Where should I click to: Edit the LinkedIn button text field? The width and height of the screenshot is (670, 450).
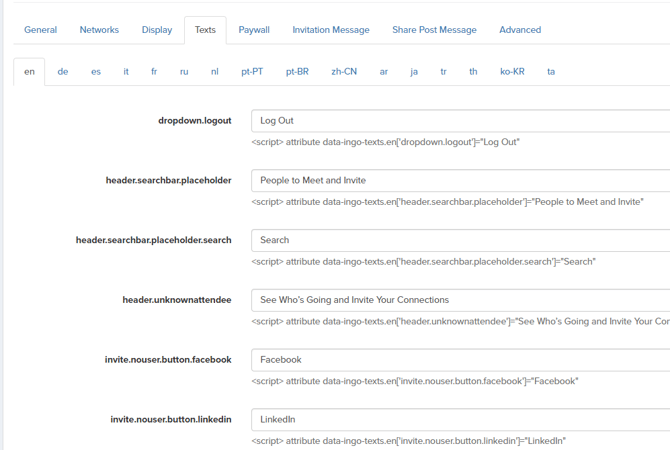[461, 420]
